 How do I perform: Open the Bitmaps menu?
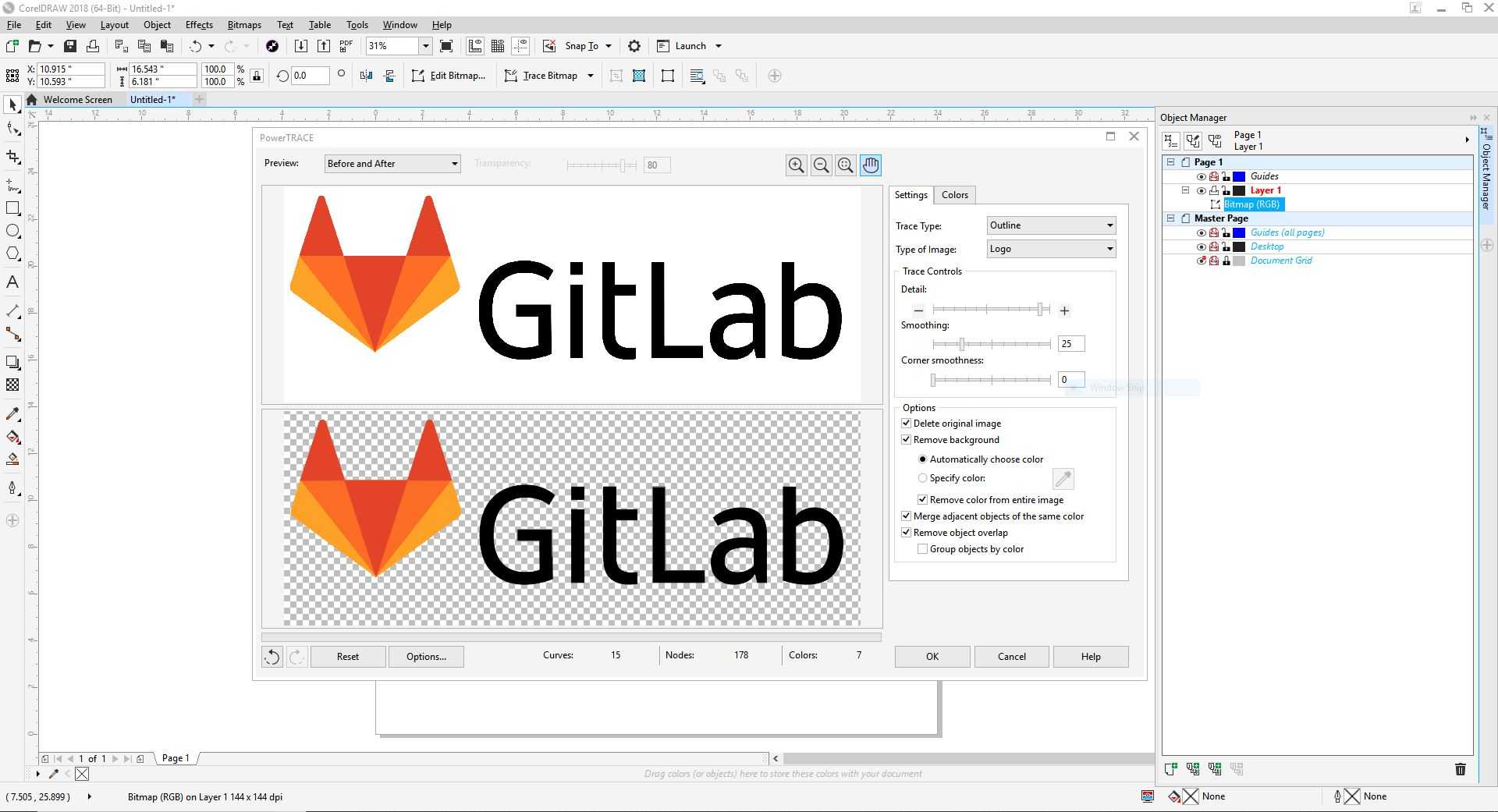244,25
